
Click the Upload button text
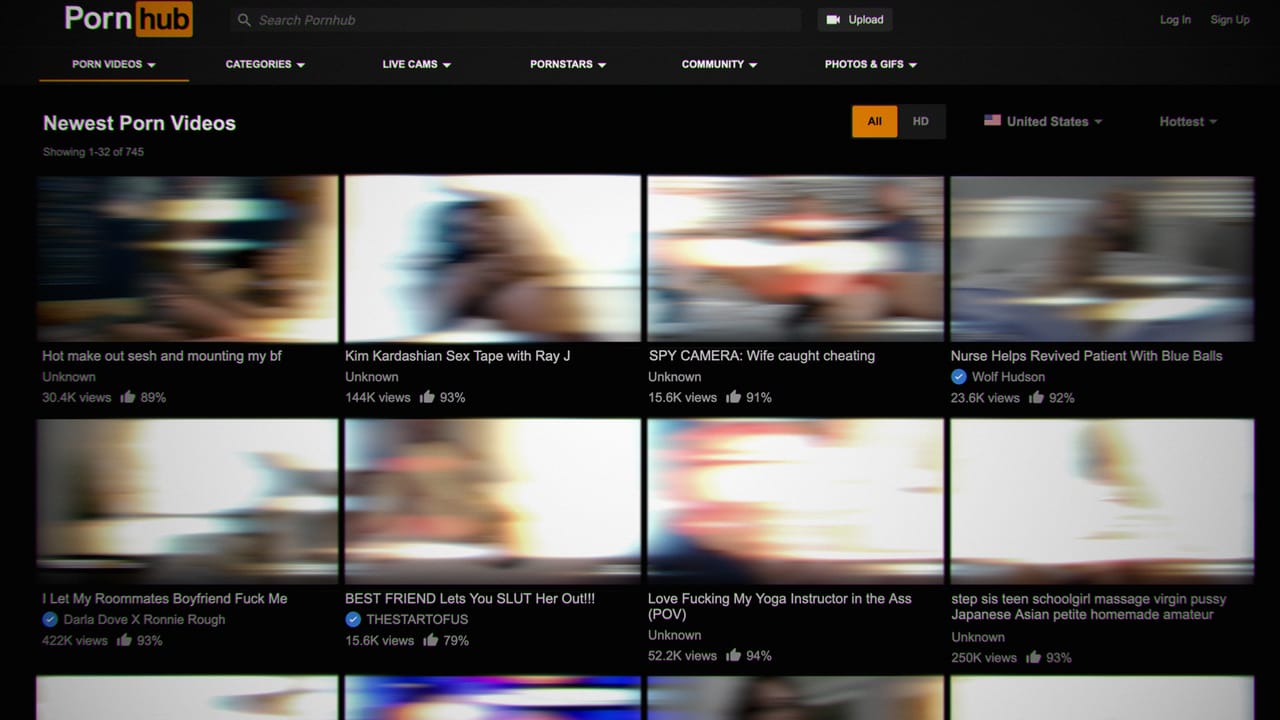(866, 20)
